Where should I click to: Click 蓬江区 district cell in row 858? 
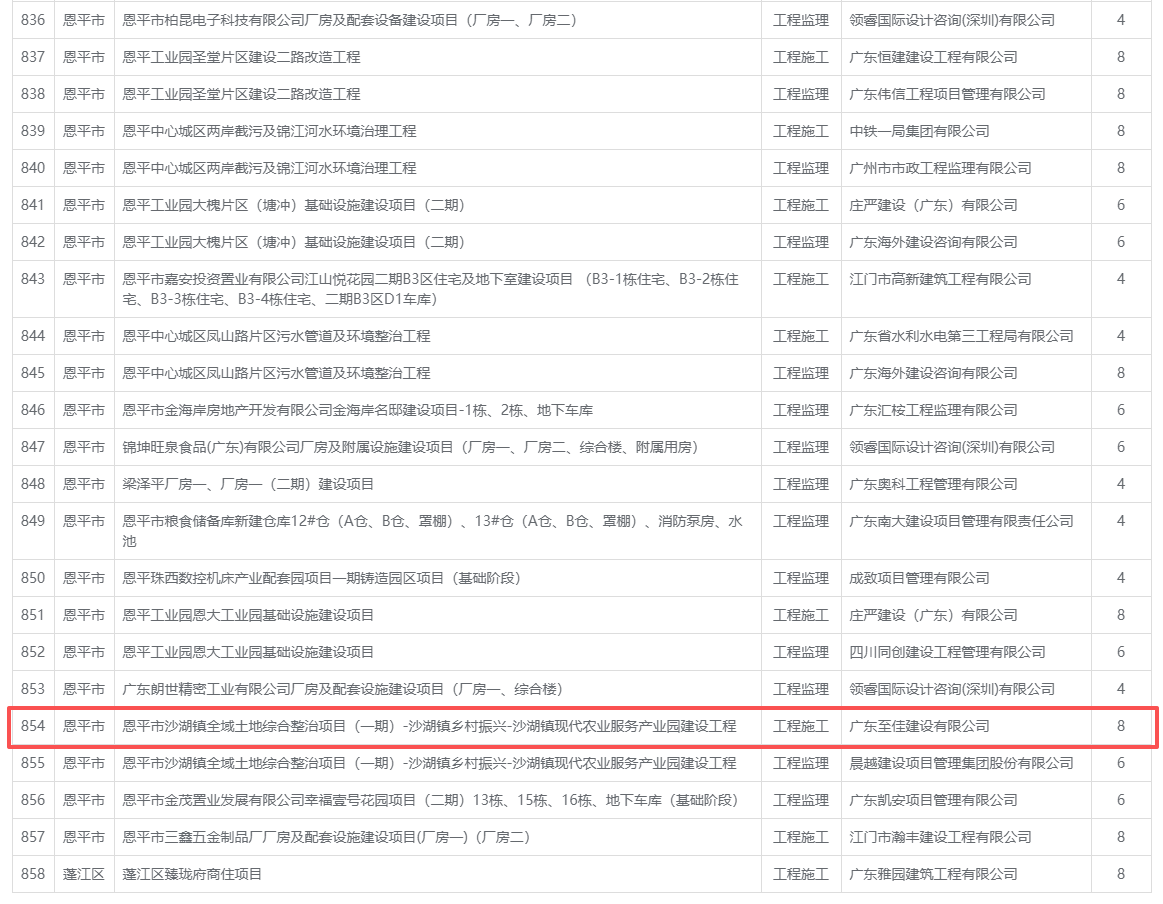84,876
